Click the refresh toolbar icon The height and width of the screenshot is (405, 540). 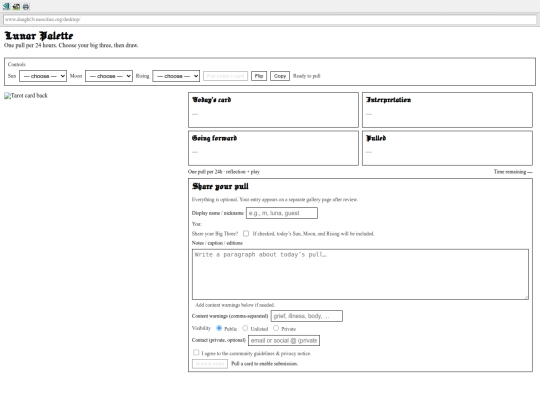16,6
